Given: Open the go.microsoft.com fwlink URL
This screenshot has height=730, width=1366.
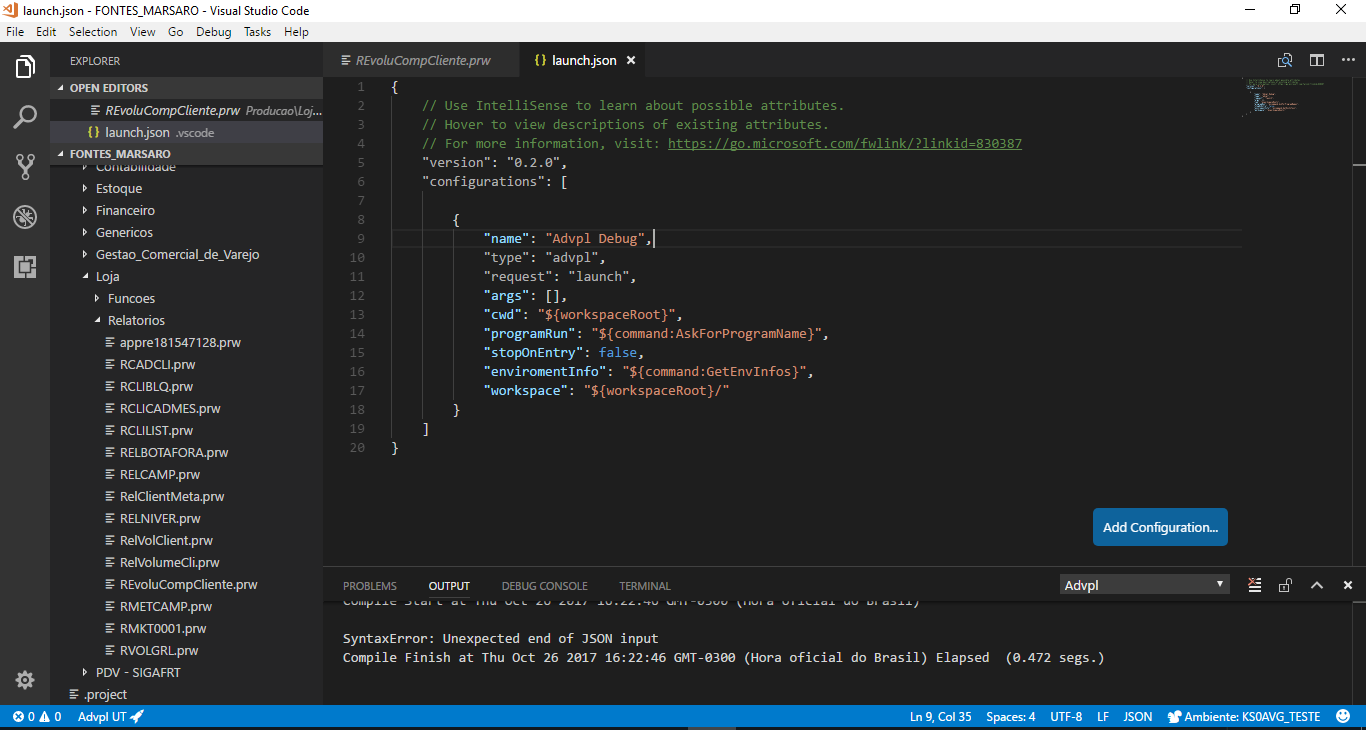Looking at the screenshot, I should (845, 143).
